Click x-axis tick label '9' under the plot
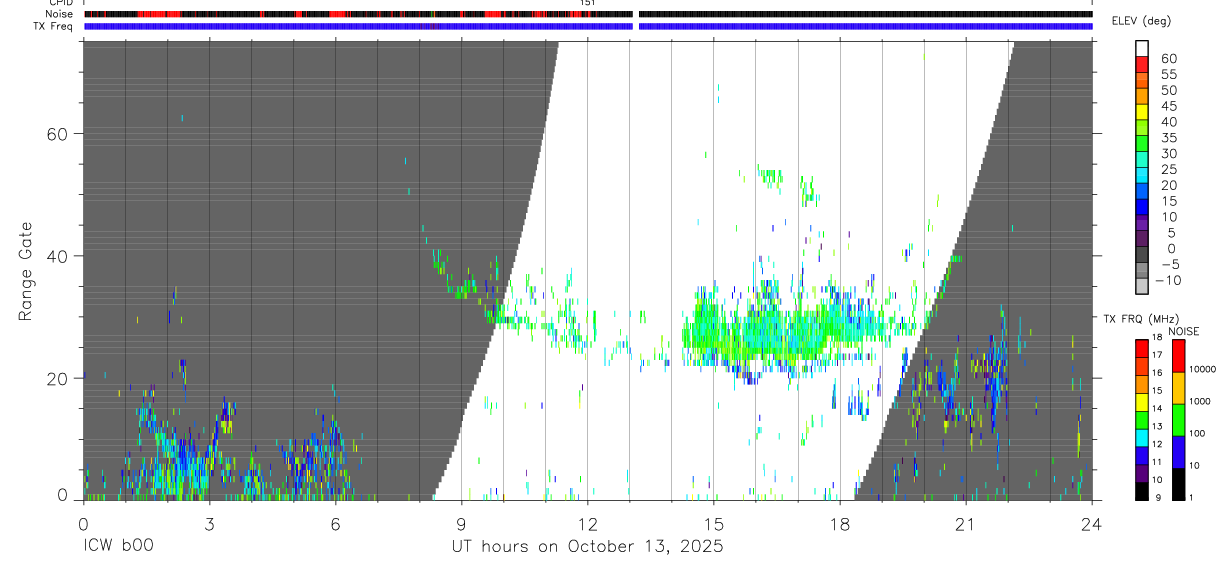Screen dimensions: 1228x567 (x=461, y=523)
